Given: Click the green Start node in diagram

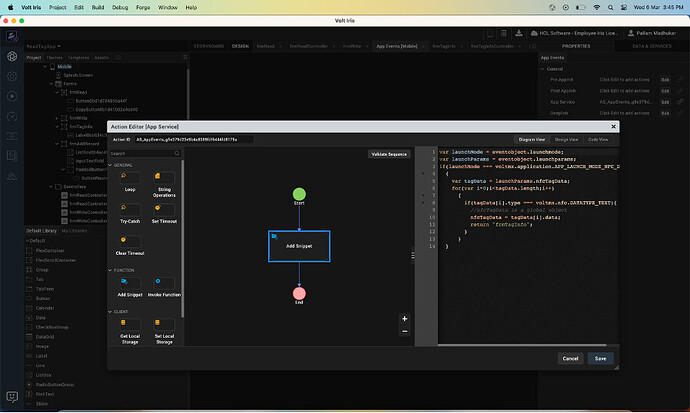Looking at the screenshot, I should pyautogui.click(x=299, y=194).
